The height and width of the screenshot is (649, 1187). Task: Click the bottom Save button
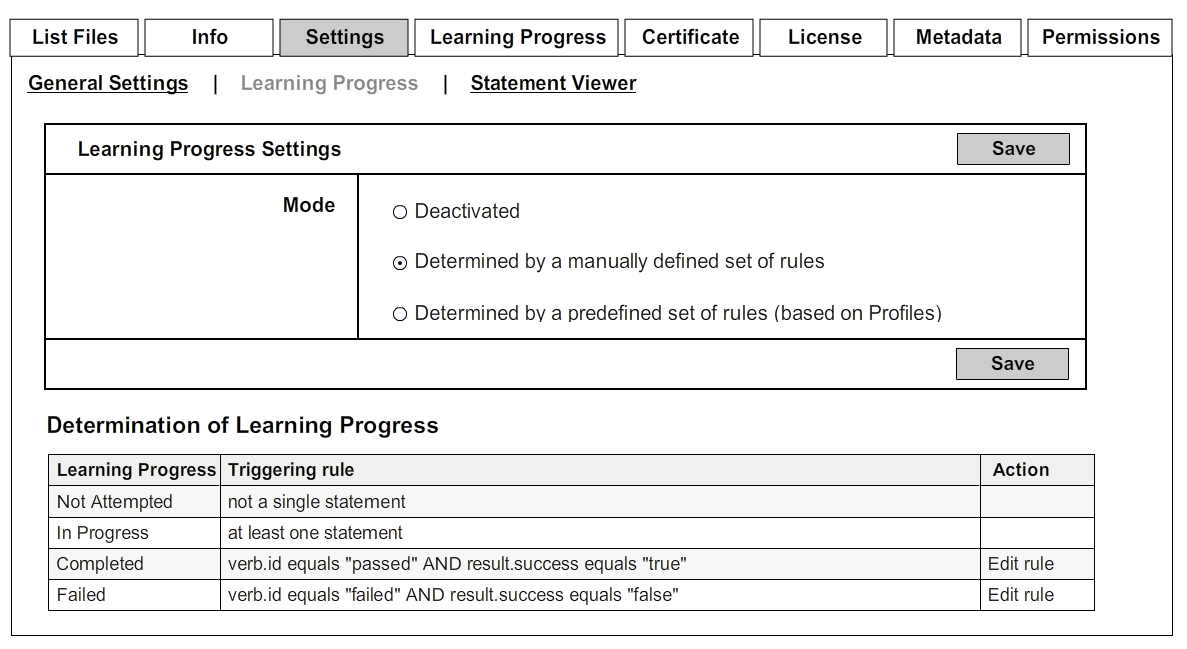point(1012,364)
